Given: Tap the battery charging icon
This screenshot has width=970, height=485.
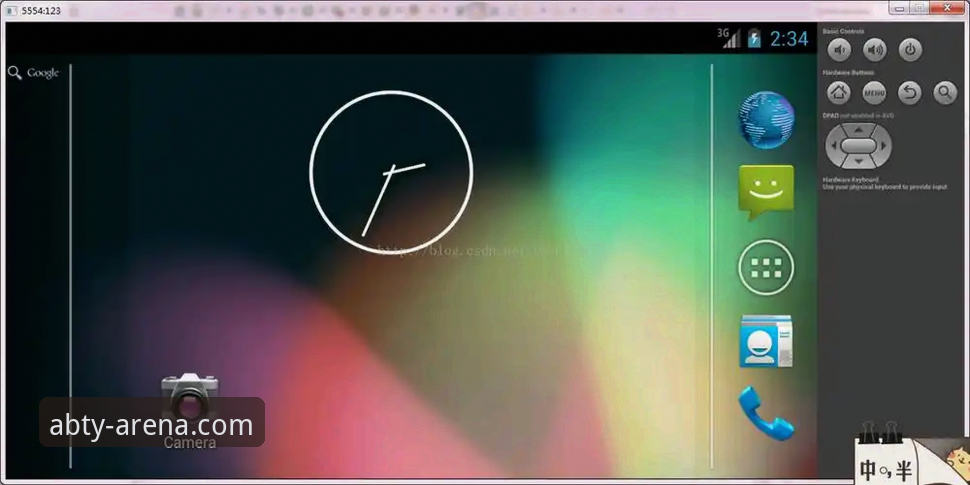Looking at the screenshot, I should 754,38.
